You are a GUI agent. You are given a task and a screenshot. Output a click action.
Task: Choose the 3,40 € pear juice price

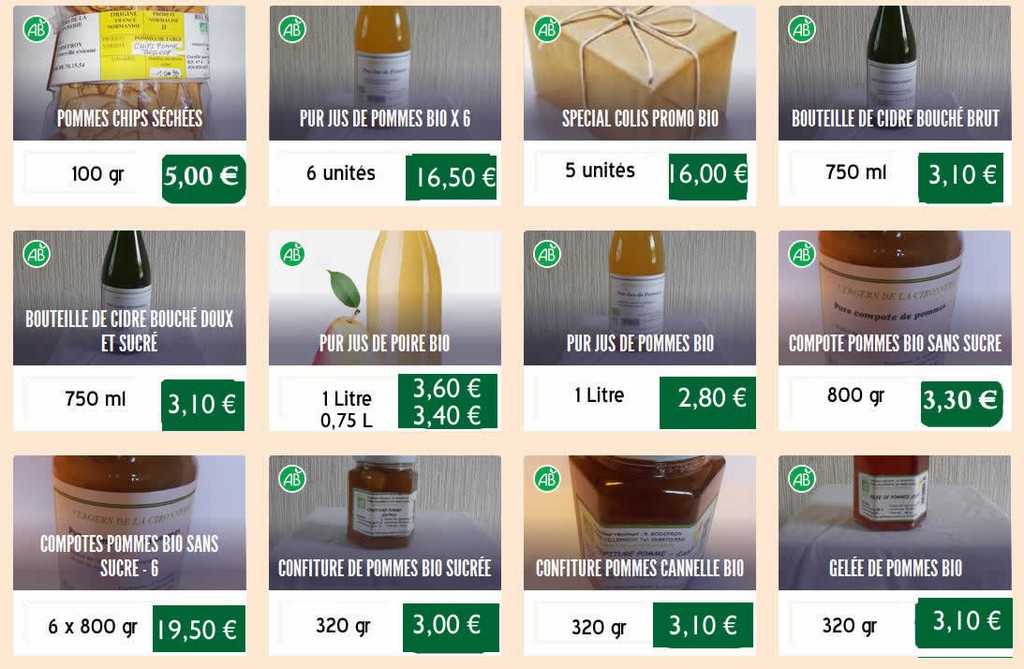coord(447,416)
